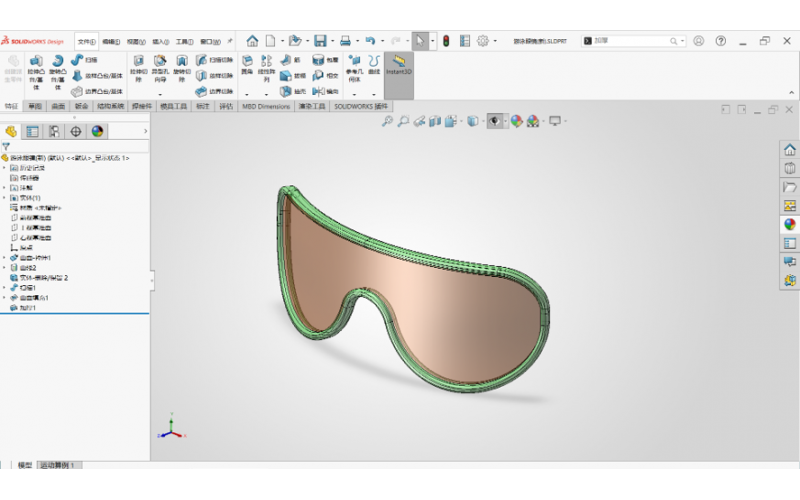Viewport: 800px width, 500px height.
Task: Open the DisplayManager color ball tab
Action: tap(97, 132)
